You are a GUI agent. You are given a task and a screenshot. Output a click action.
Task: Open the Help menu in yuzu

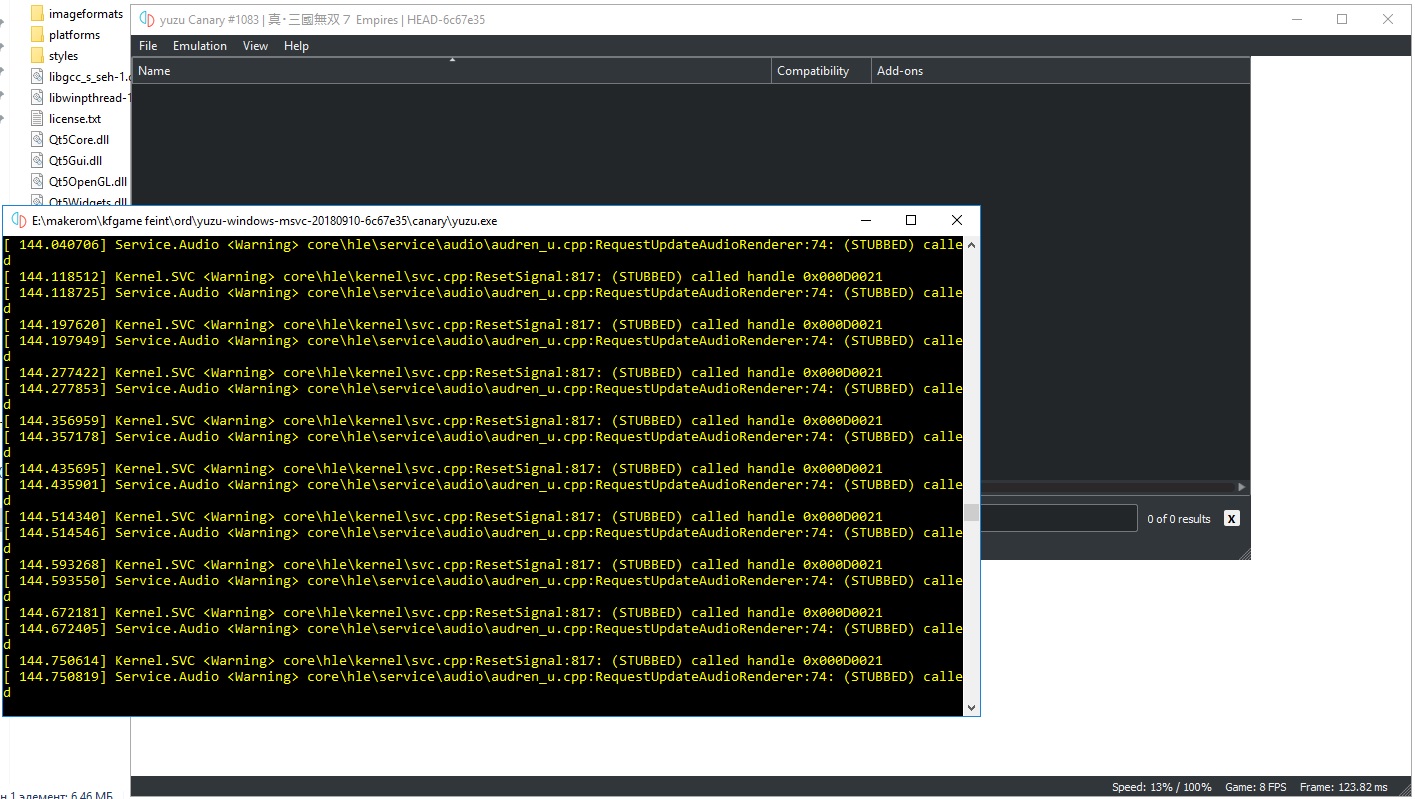(x=296, y=46)
